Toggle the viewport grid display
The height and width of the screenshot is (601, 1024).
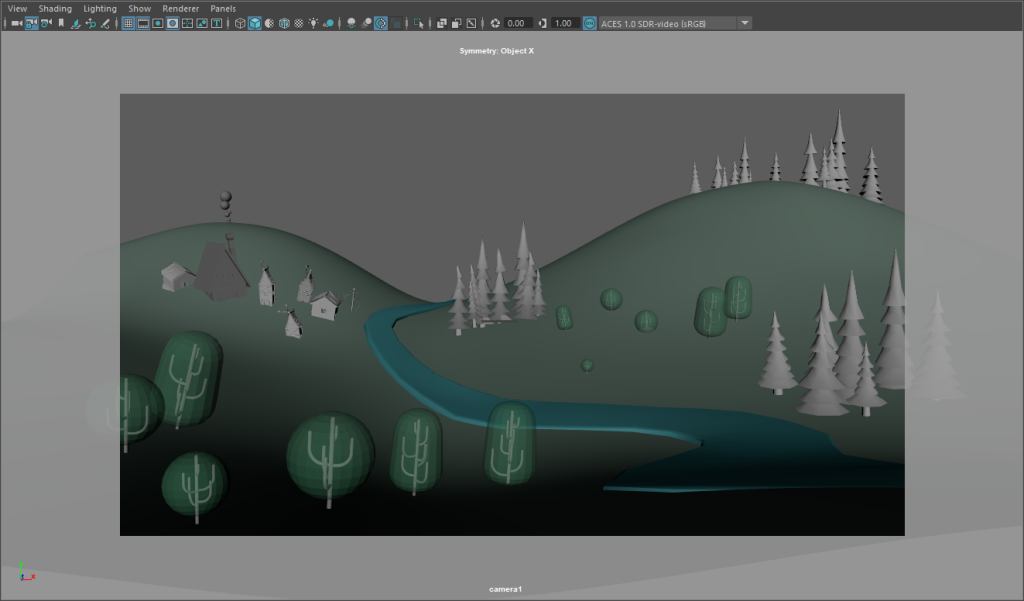(x=129, y=24)
